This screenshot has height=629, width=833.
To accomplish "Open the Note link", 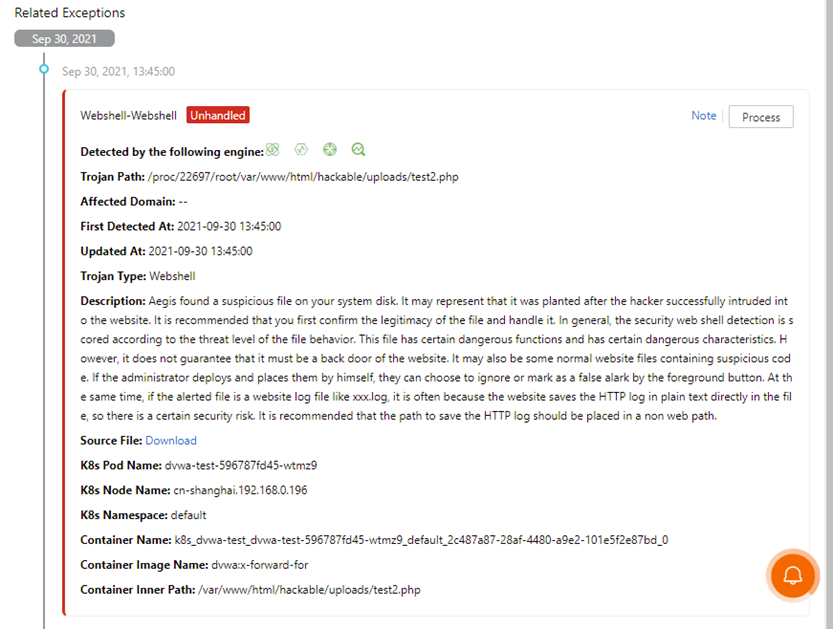I will pos(703,116).
